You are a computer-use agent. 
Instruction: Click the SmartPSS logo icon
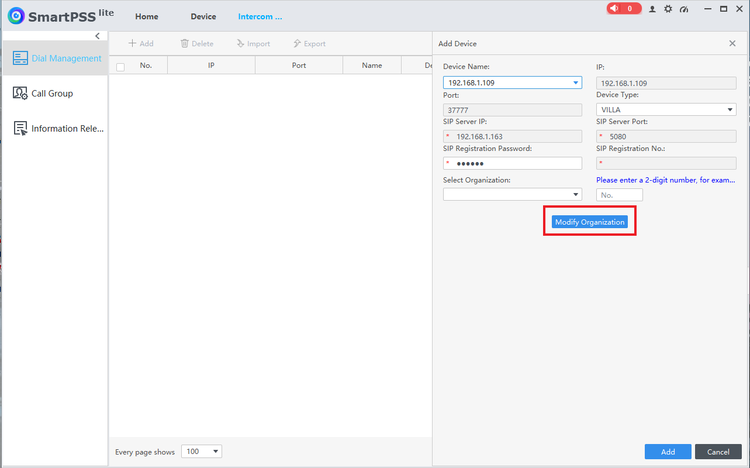(x=15, y=16)
